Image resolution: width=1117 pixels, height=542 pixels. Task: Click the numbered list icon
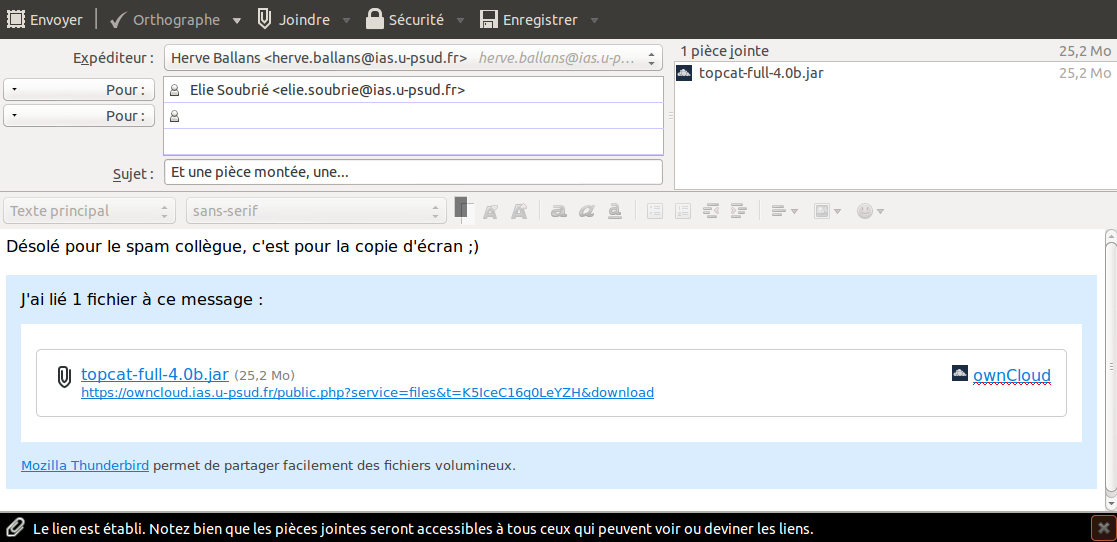point(683,211)
